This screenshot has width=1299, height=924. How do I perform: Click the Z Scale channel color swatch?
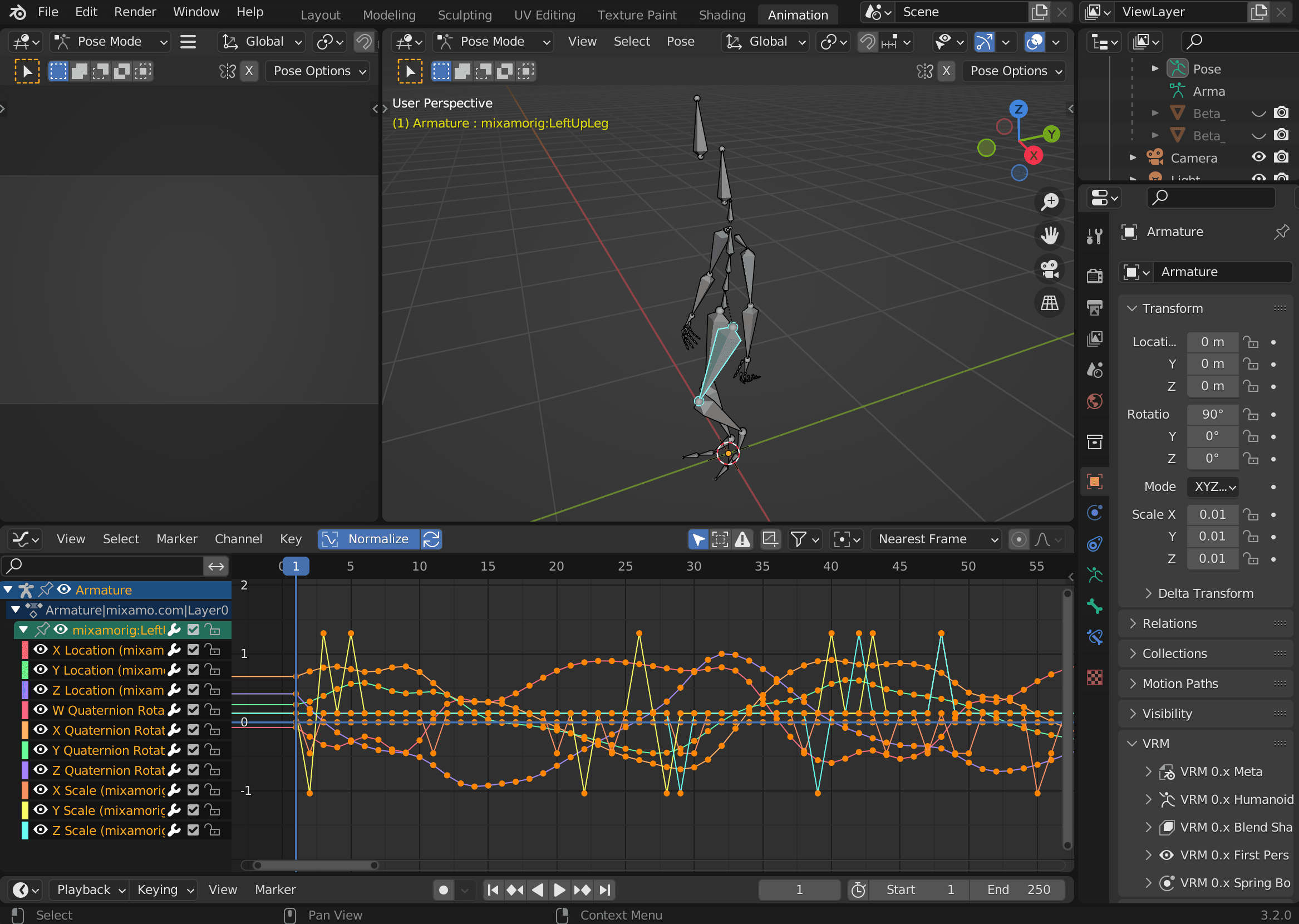[x=24, y=830]
